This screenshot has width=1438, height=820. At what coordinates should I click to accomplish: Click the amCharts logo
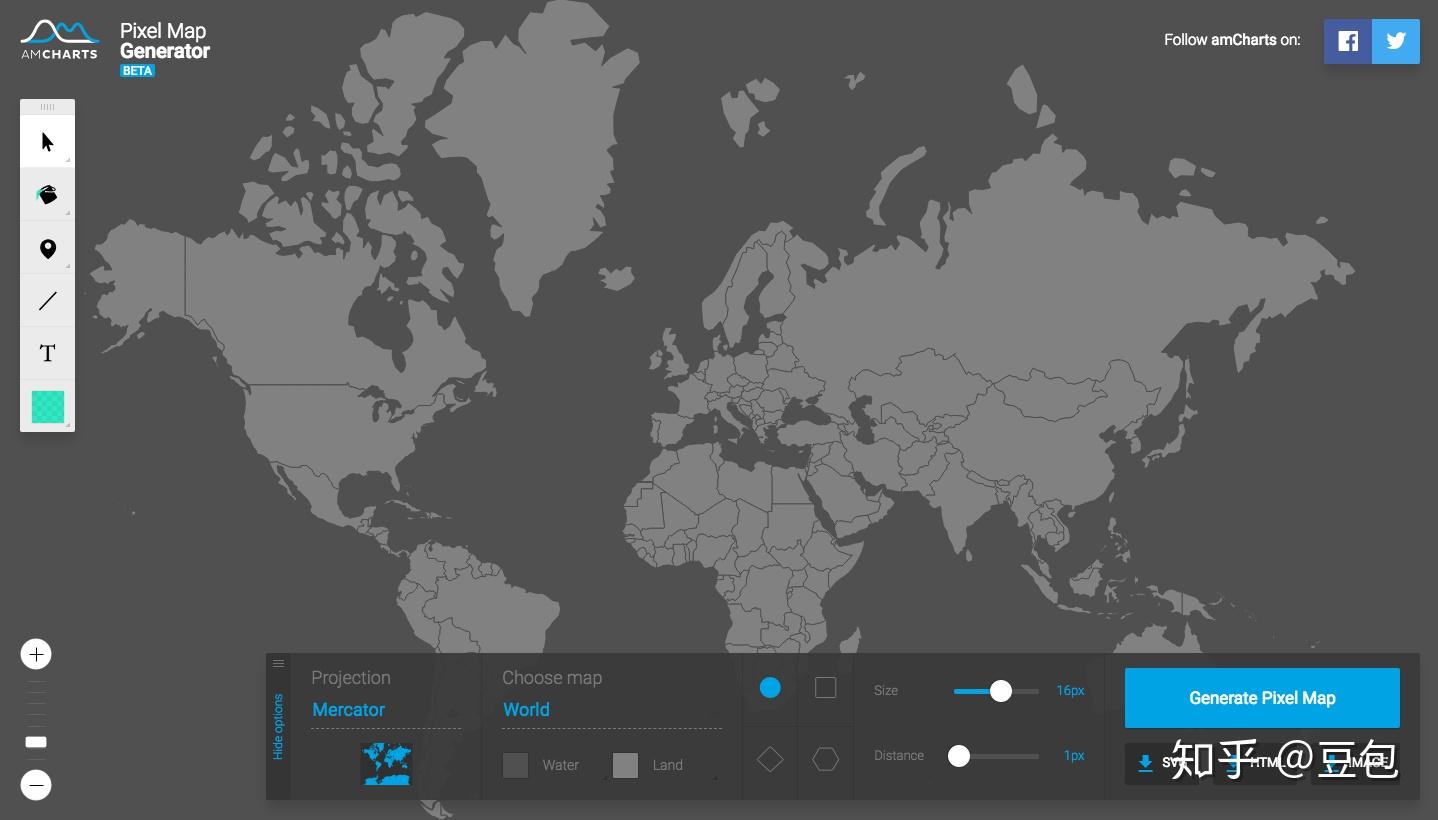60,40
